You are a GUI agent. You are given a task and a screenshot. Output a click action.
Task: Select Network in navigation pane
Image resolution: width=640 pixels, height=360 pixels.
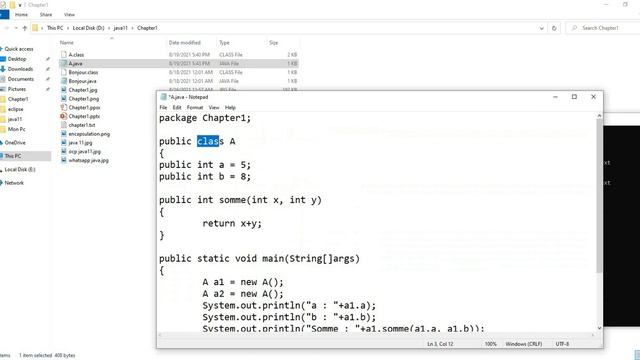pos(14,183)
